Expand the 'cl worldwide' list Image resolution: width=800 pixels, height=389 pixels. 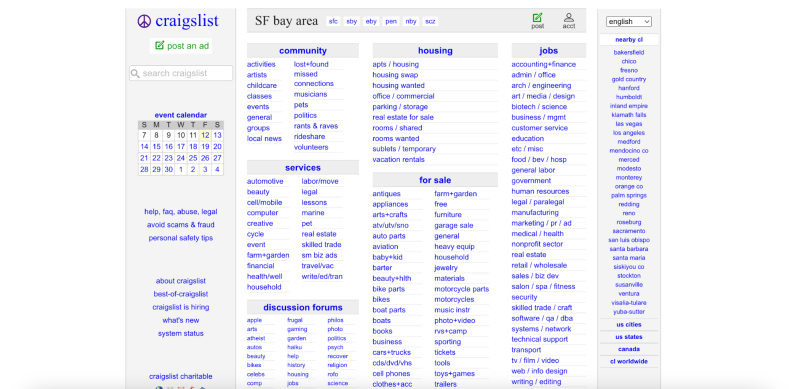pos(629,361)
